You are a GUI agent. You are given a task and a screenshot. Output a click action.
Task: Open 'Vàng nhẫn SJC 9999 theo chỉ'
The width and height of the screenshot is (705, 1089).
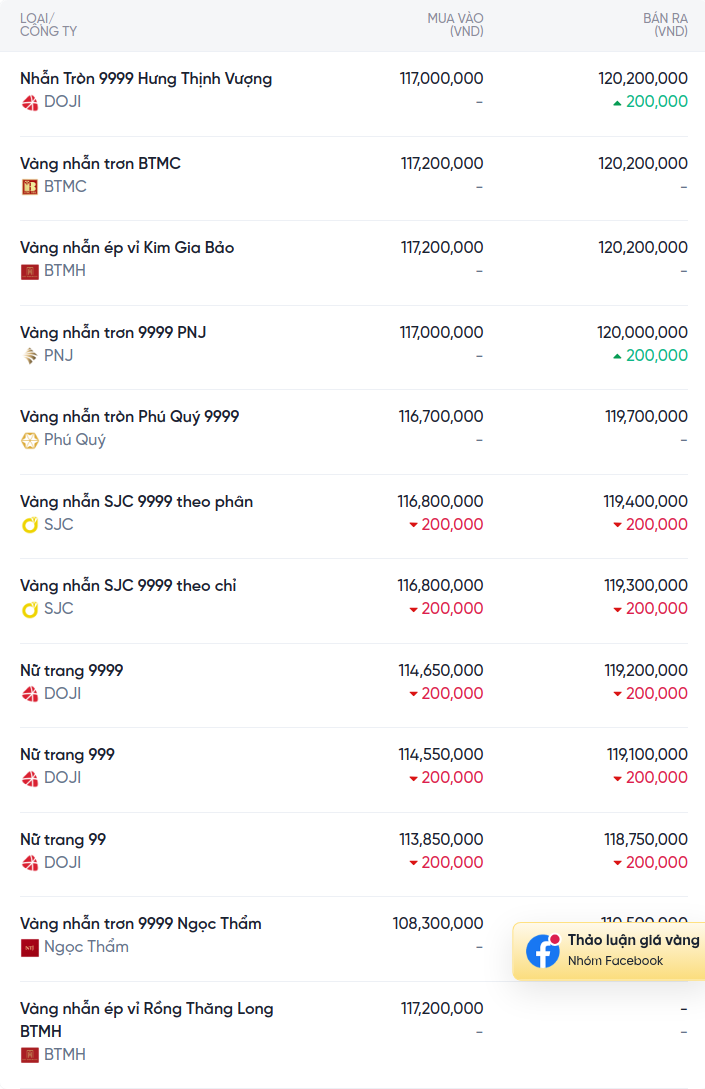point(128,586)
